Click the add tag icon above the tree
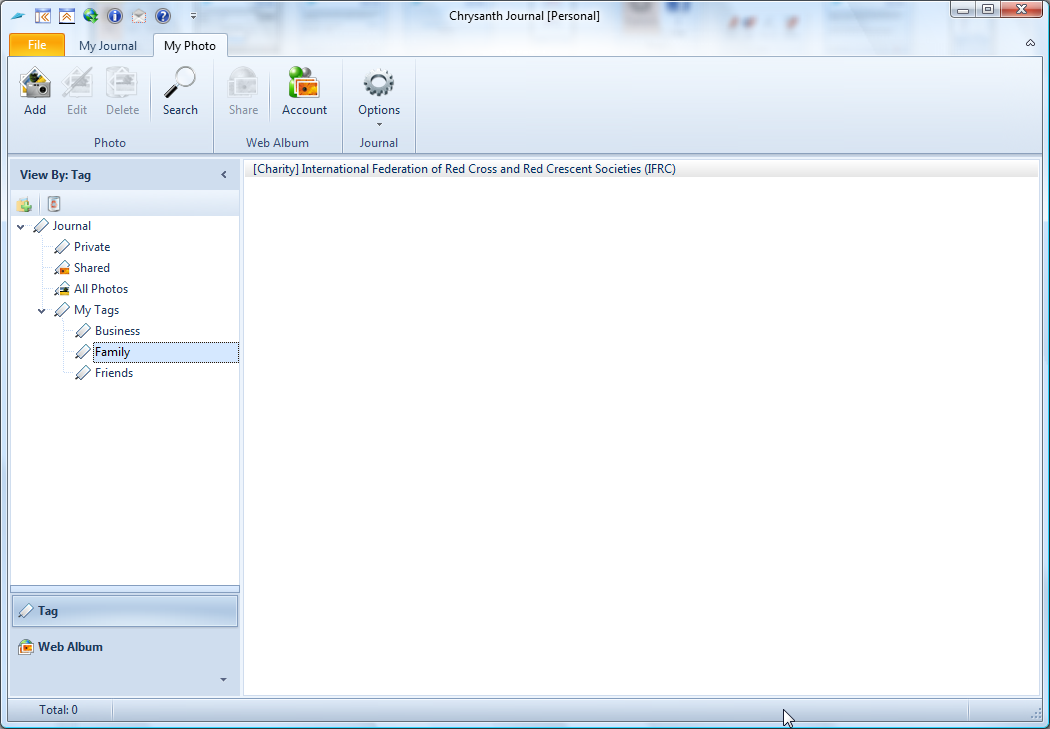This screenshot has height=729, width=1050. tap(24, 205)
